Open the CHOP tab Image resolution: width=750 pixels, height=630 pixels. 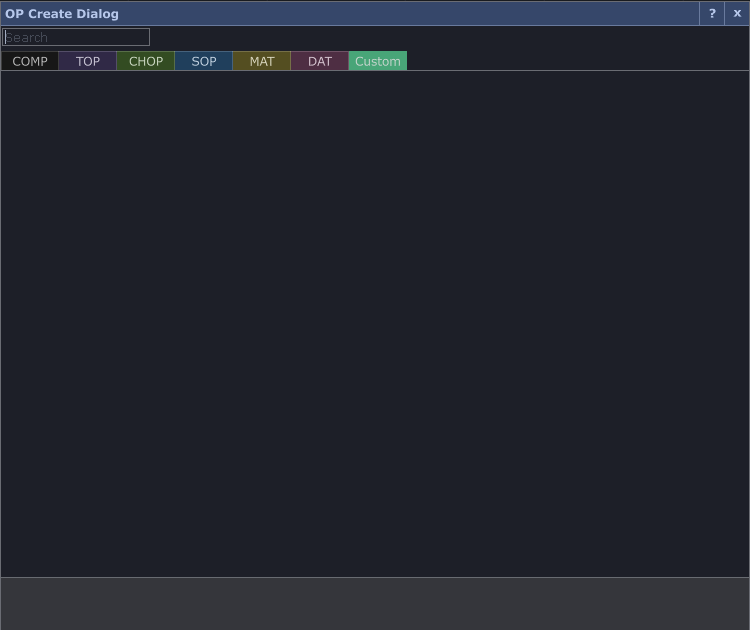click(x=146, y=61)
